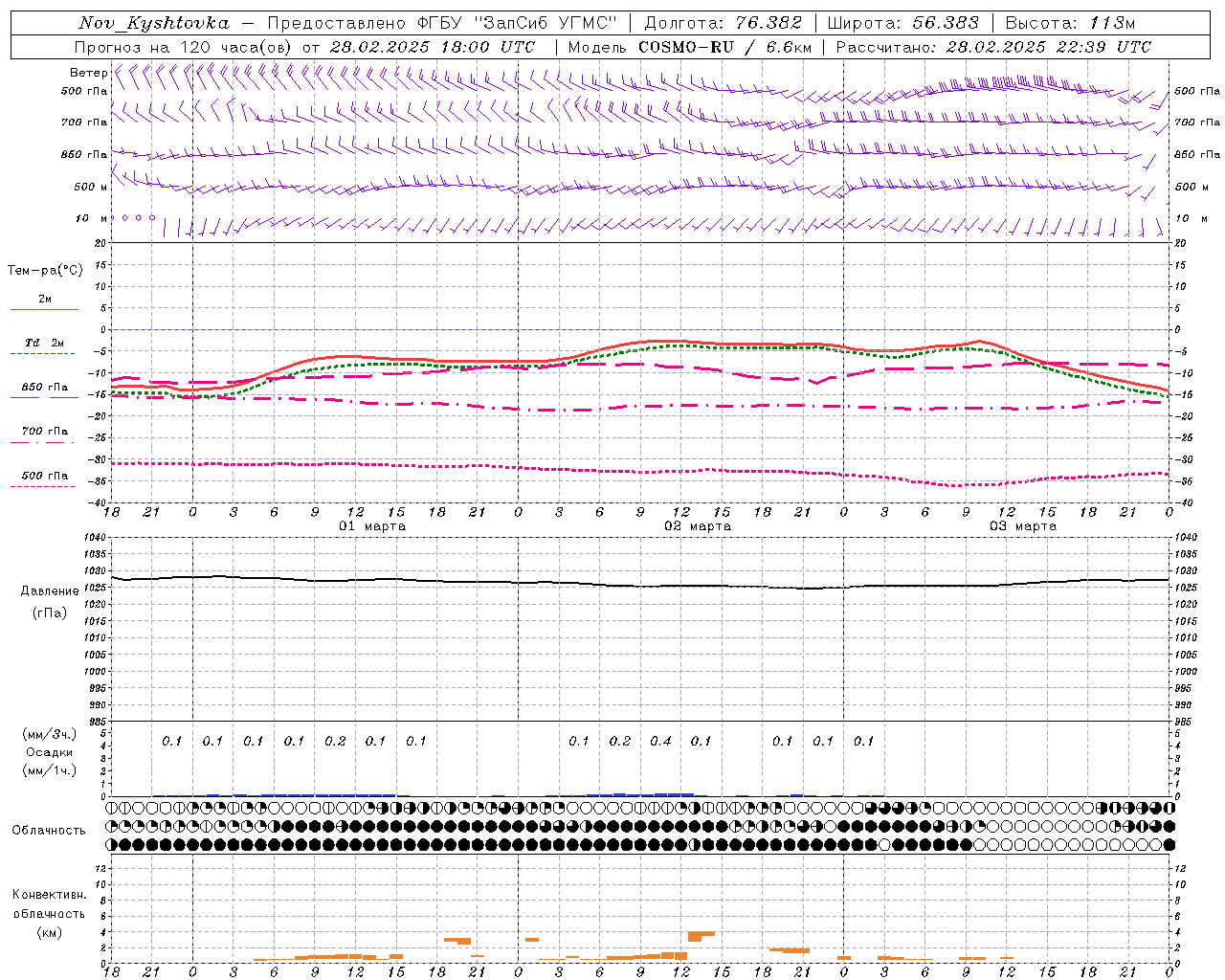Image resolution: width=1225 pixels, height=980 pixels.
Task: Click the 'Осадки' precipitation label
Action: click(50, 752)
